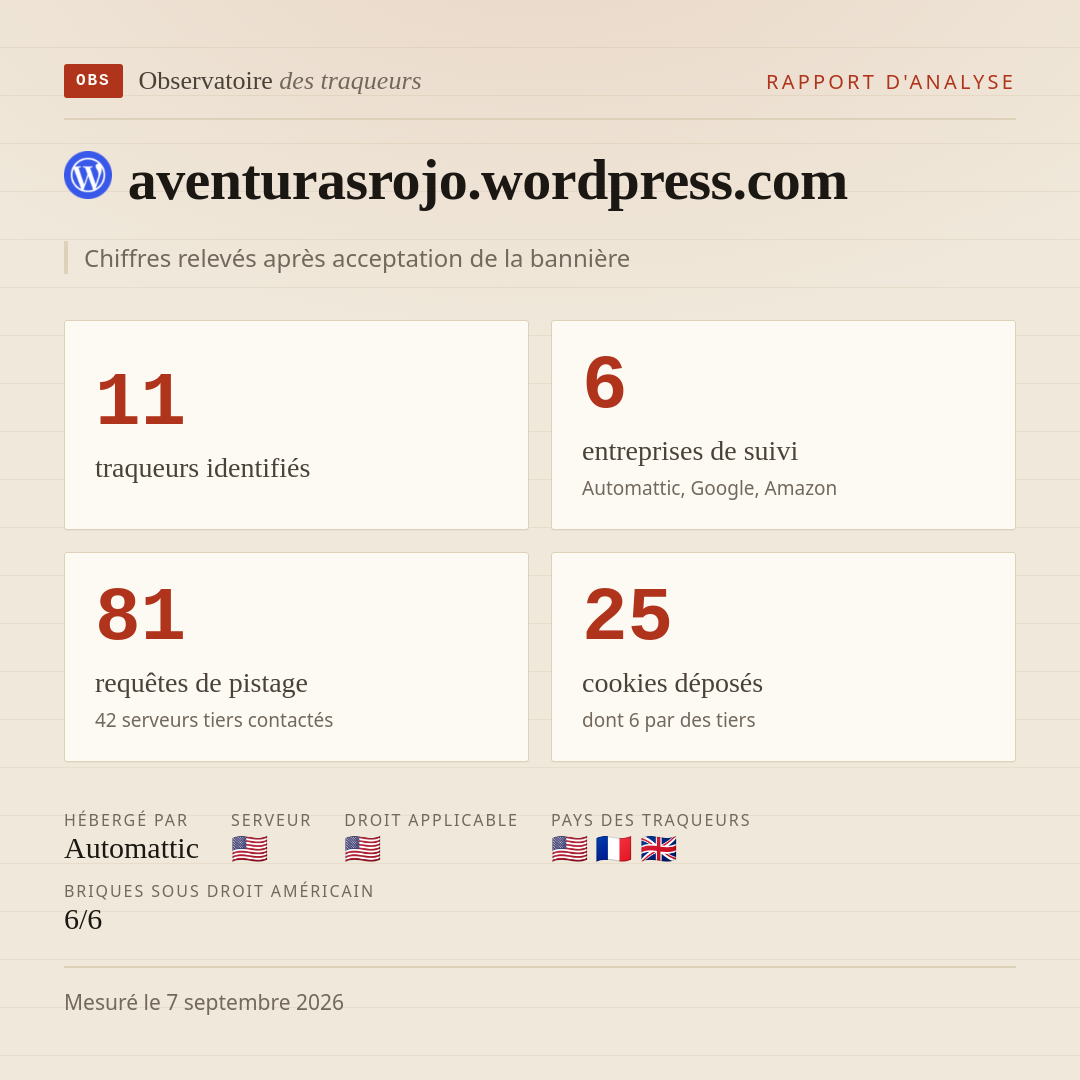The height and width of the screenshot is (1080, 1080).
Task: Click the traqueurs identifiés label
Action: [202, 468]
